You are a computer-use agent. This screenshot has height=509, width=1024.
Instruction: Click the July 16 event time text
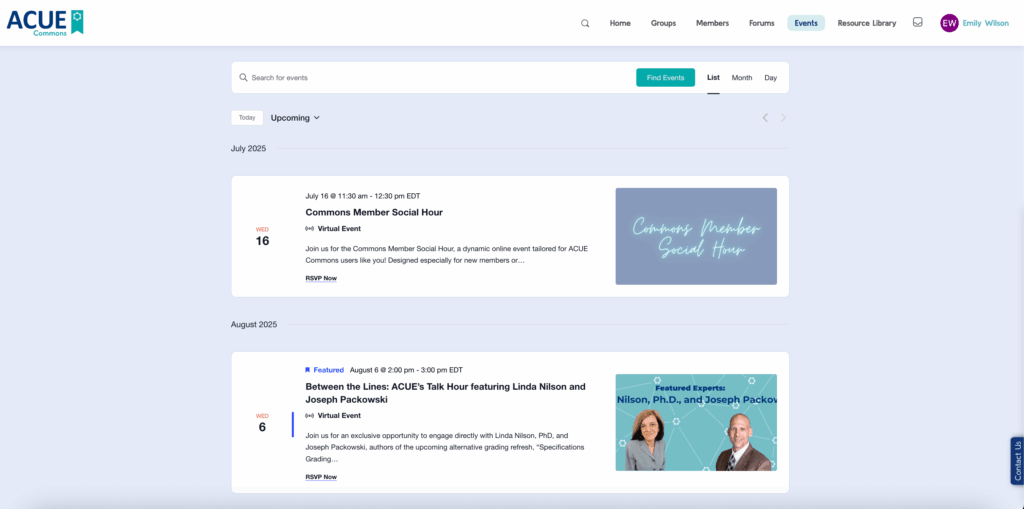[362, 196]
